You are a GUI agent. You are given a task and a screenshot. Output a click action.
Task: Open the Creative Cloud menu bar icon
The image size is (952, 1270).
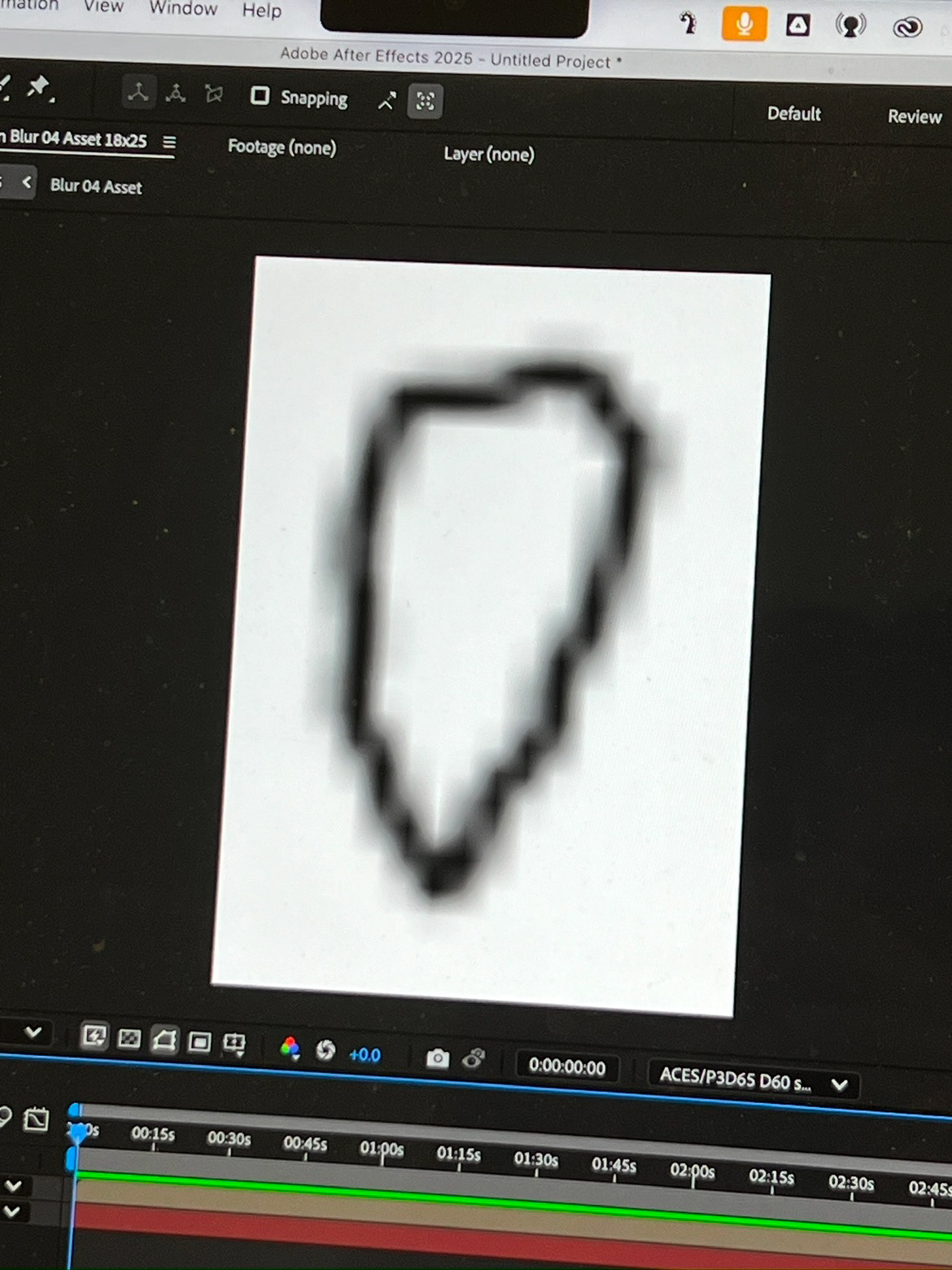pos(906,28)
